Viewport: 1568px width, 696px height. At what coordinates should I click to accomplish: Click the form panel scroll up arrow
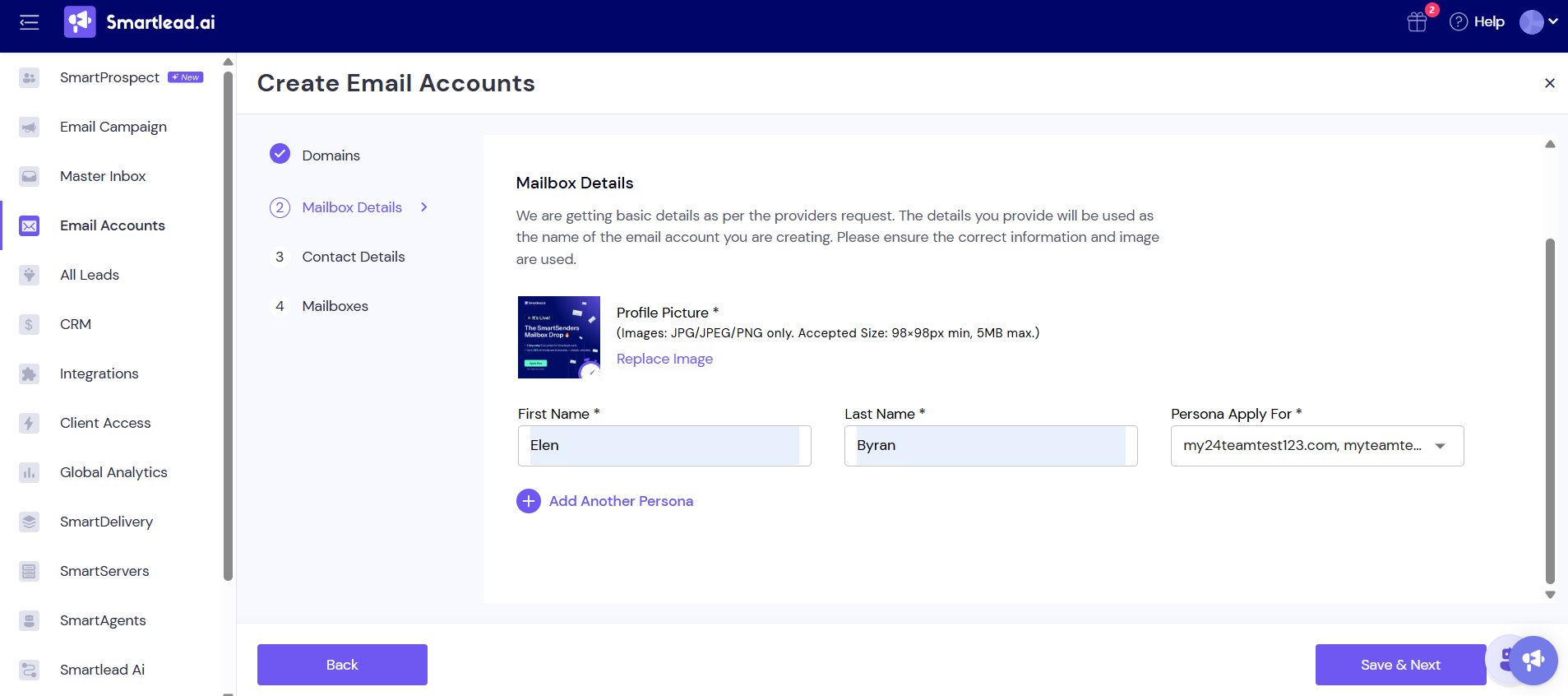[x=1550, y=144]
